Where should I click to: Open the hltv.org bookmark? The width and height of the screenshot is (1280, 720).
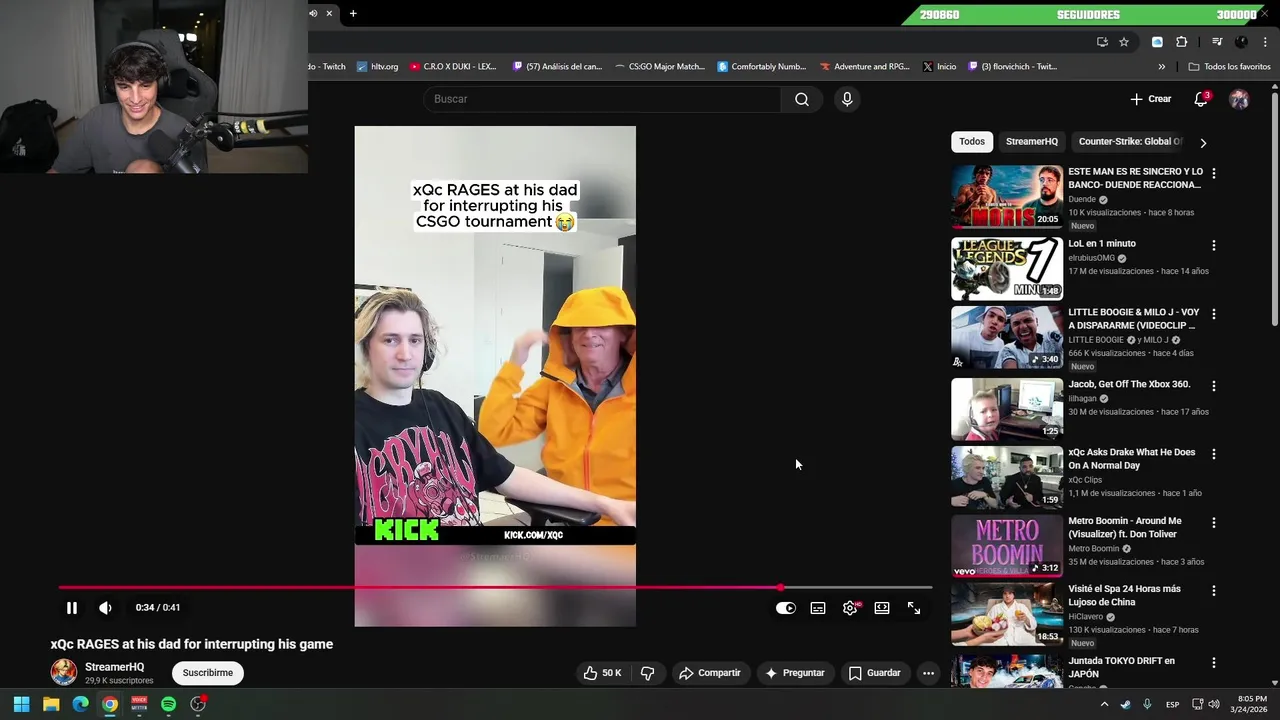(377, 67)
